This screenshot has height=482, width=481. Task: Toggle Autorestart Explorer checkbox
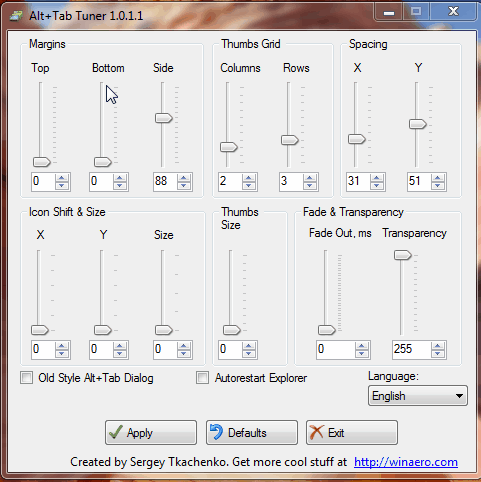pyautogui.click(x=202, y=378)
